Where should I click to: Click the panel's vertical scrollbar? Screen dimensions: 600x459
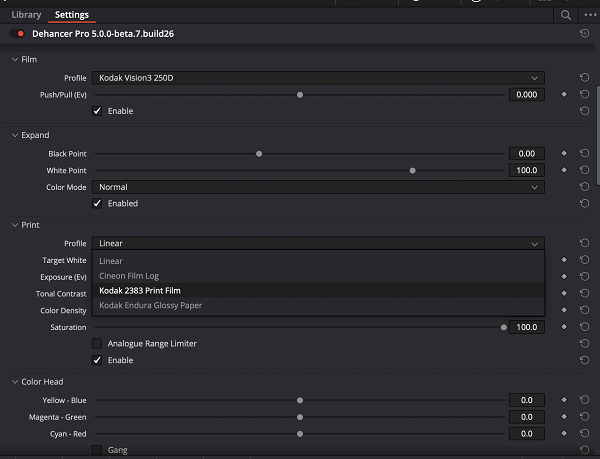pyautogui.click(x=598, y=136)
